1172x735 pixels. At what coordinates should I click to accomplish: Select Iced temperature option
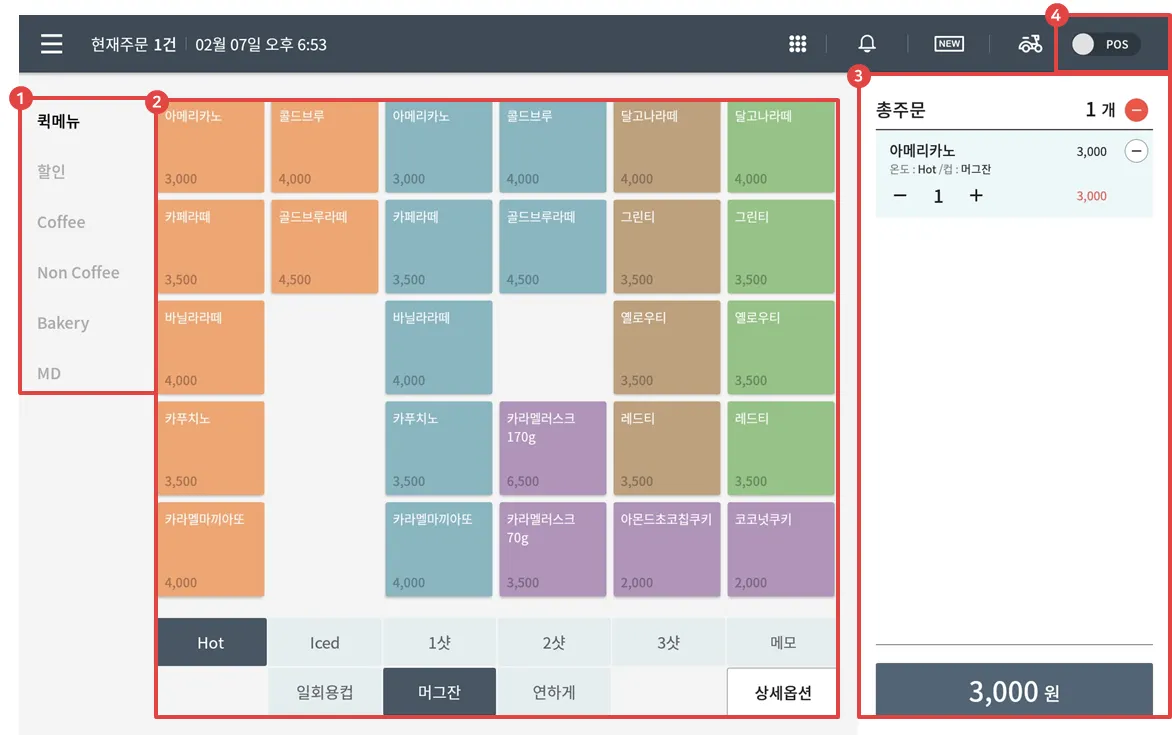tap(324, 642)
